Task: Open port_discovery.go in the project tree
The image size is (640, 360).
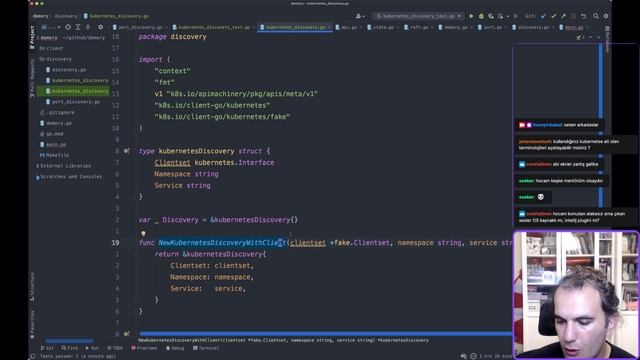Action: (73, 102)
